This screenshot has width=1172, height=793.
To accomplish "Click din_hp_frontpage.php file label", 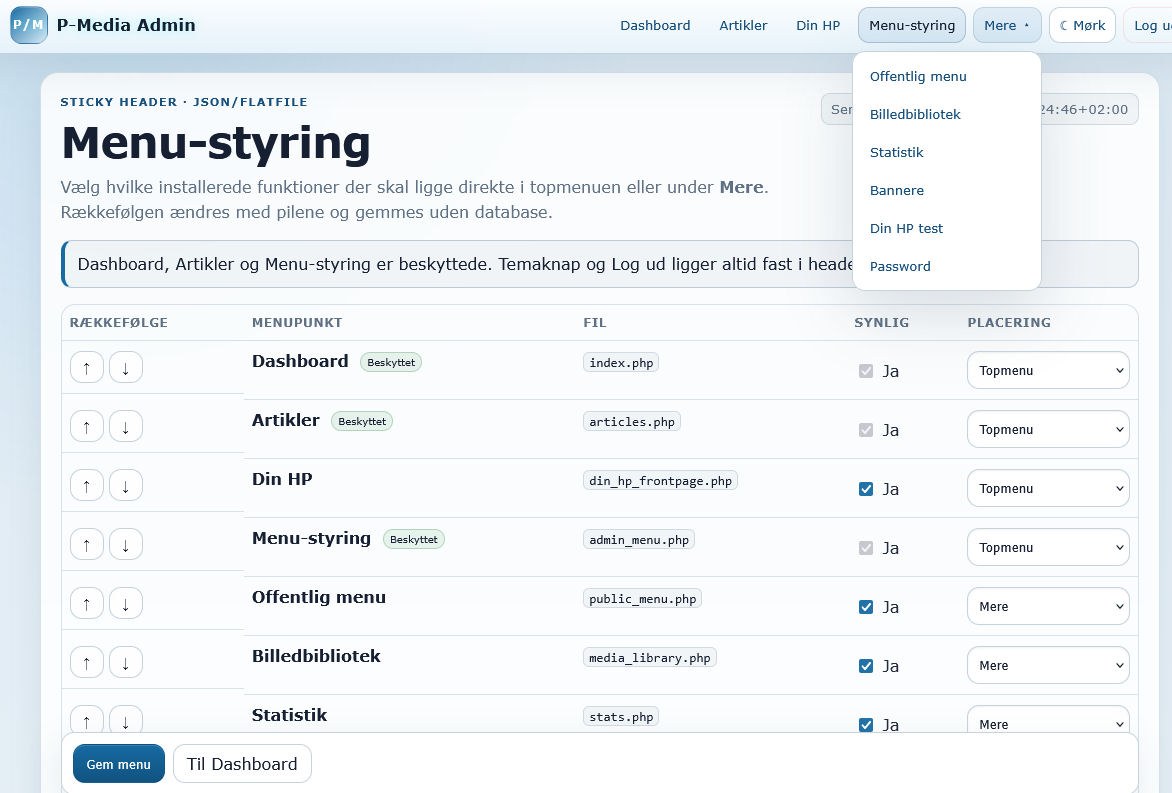I will (x=660, y=481).
